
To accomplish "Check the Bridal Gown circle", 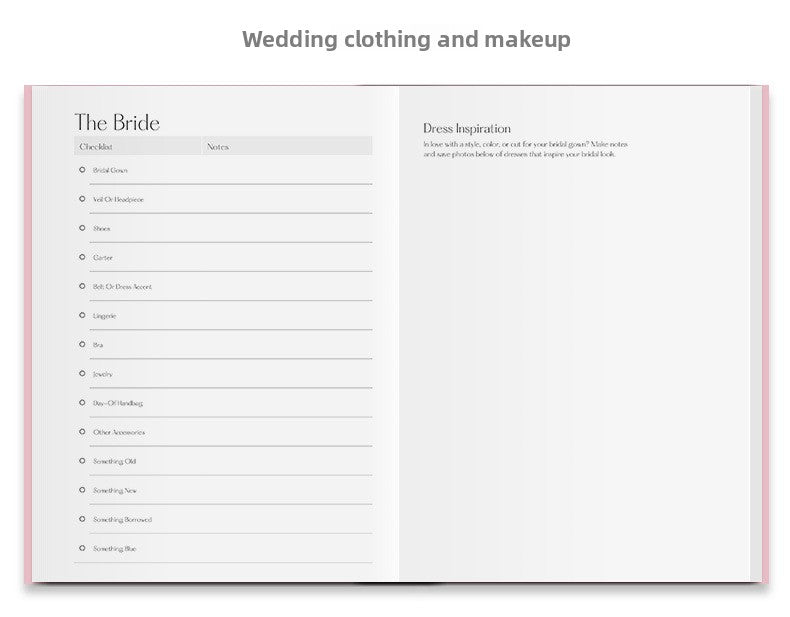I will [x=82, y=170].
